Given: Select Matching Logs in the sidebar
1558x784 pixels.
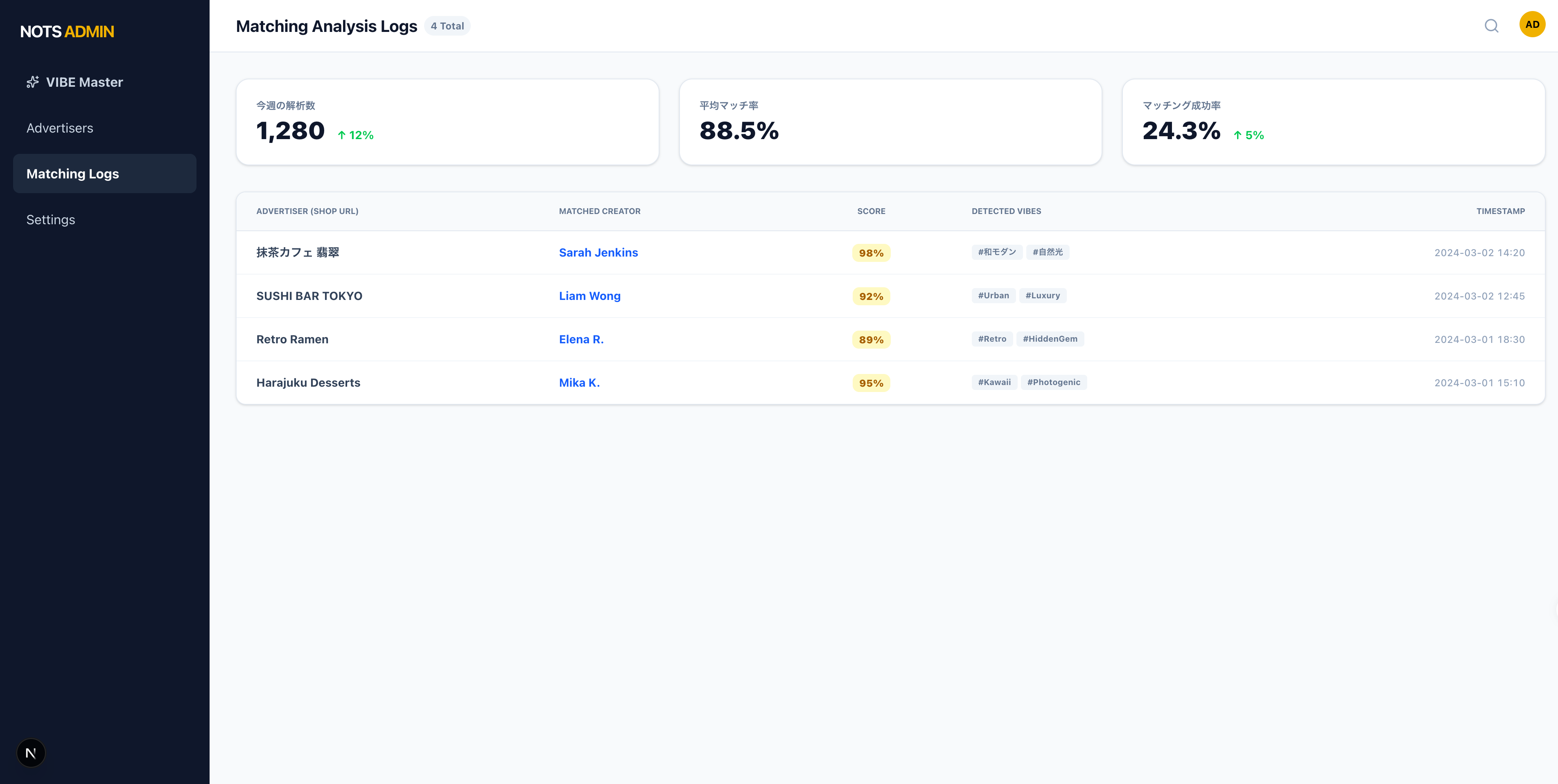Looking at the screenshot, I should tap(72, 173).
